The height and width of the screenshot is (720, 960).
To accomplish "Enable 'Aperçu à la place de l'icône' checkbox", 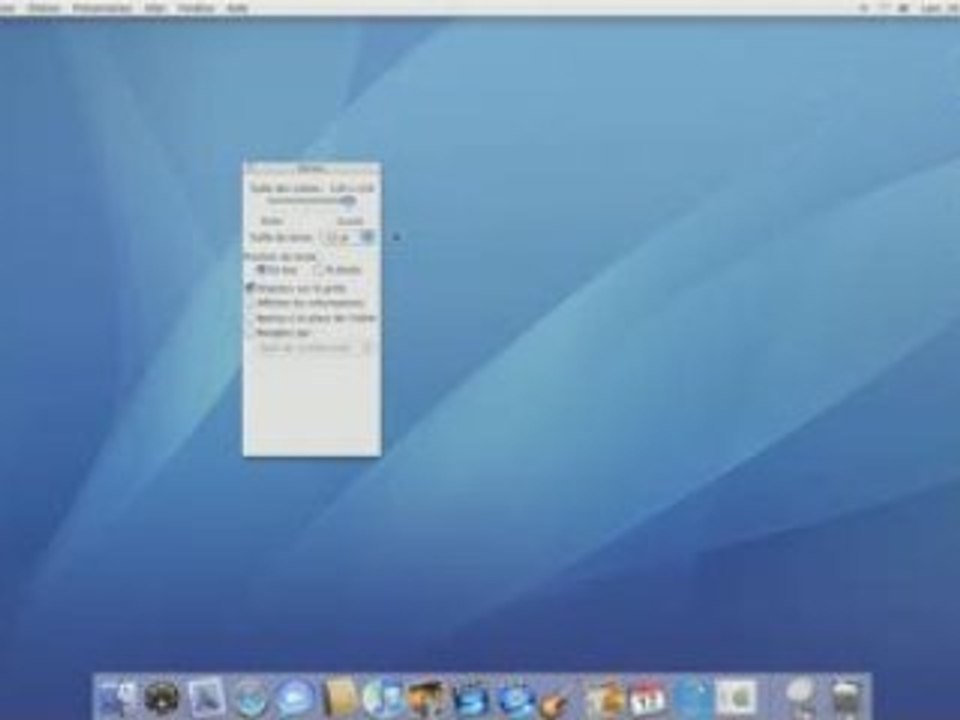I will [x=250, y=318].
